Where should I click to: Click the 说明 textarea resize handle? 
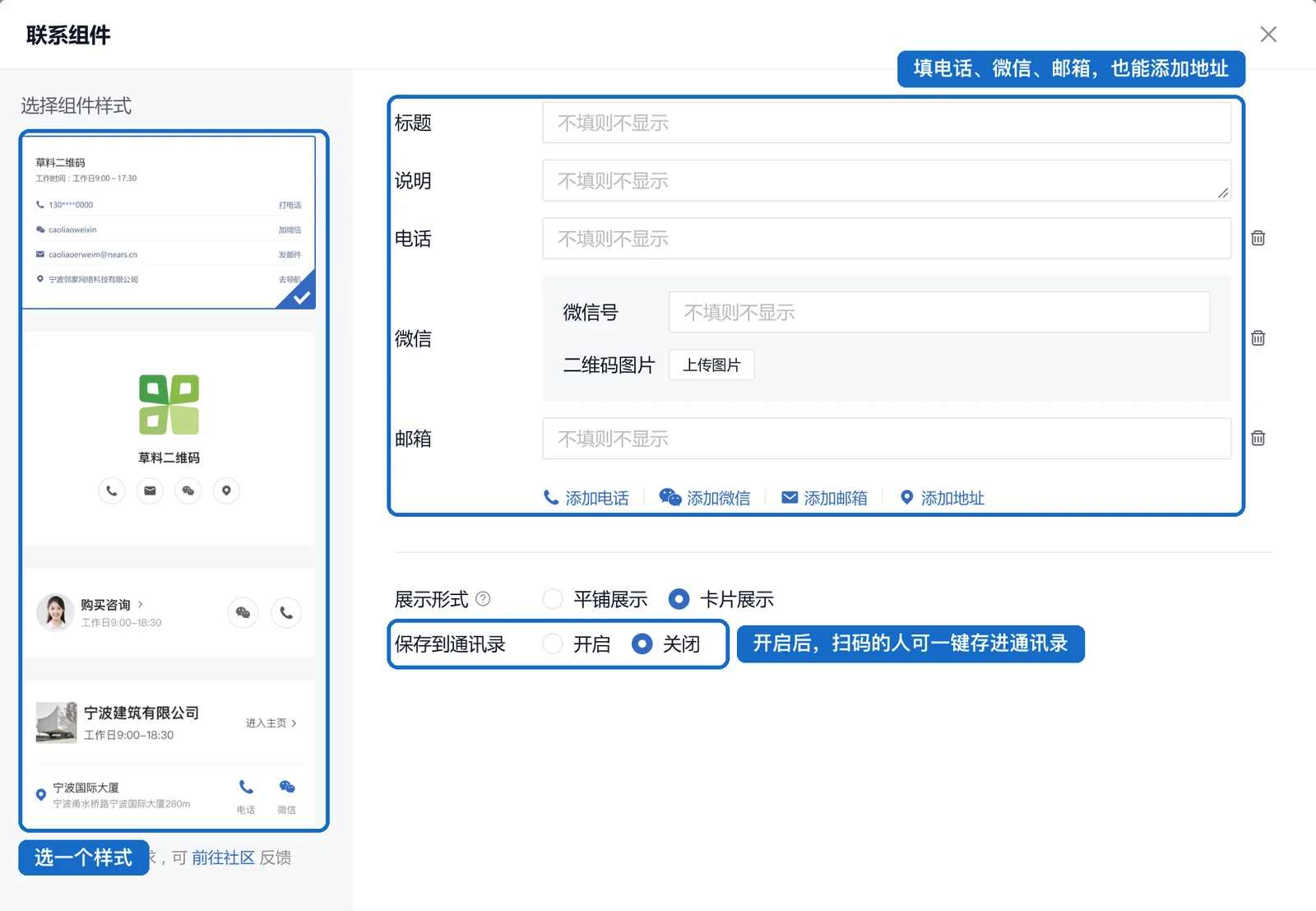tap(1223, 193)
